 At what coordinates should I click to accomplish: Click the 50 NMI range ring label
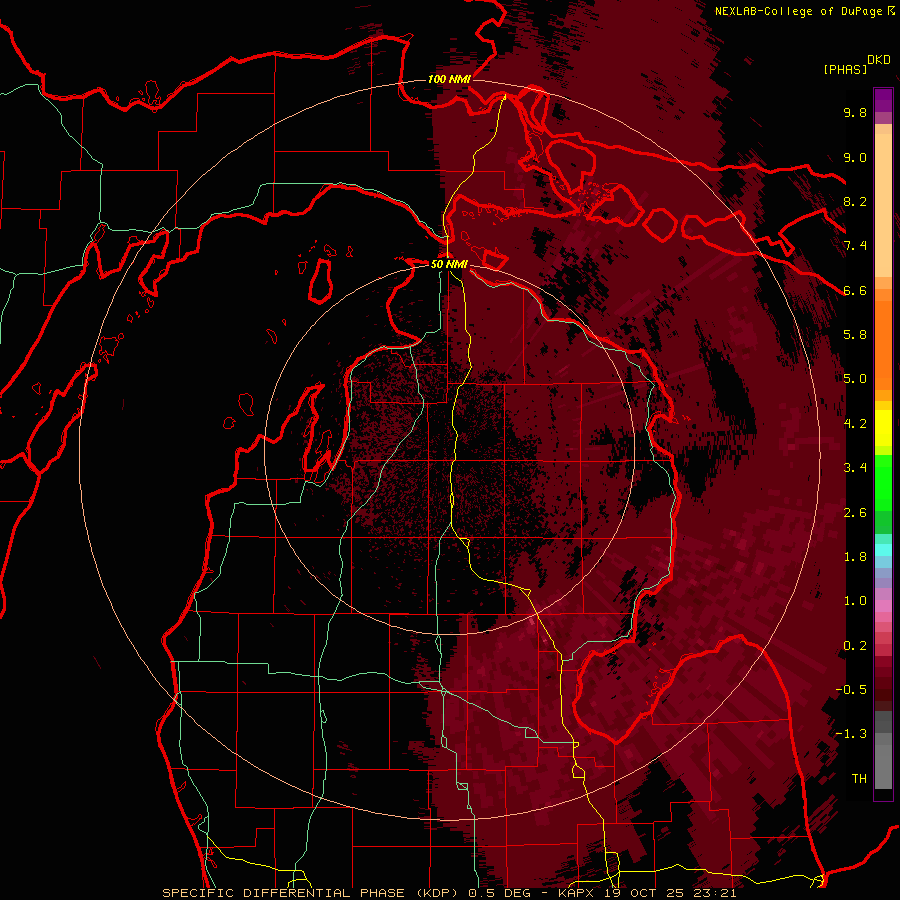click(x=449, y=264)
